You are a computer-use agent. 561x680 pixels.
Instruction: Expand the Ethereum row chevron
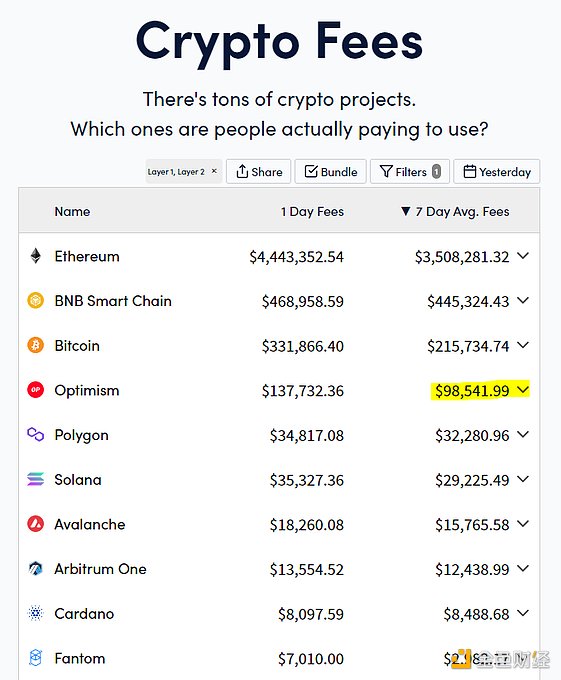(x=523, y=256)
